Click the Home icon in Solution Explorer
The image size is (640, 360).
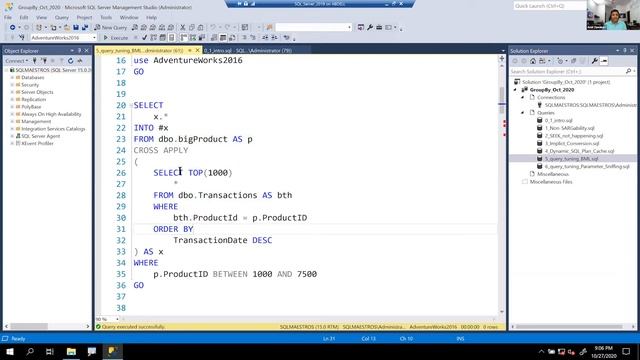(x=533, y=61)
